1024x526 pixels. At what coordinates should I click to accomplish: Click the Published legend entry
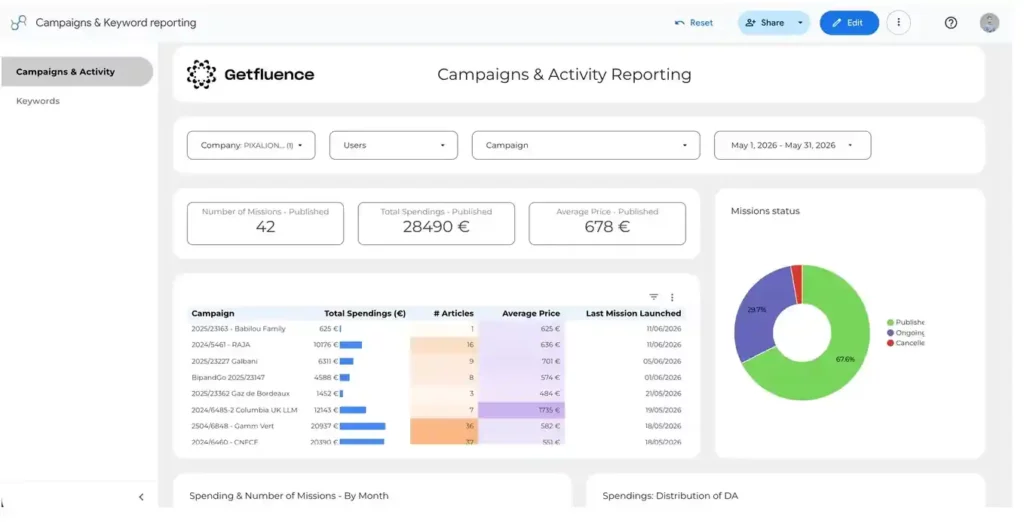(x=905, y=323)
